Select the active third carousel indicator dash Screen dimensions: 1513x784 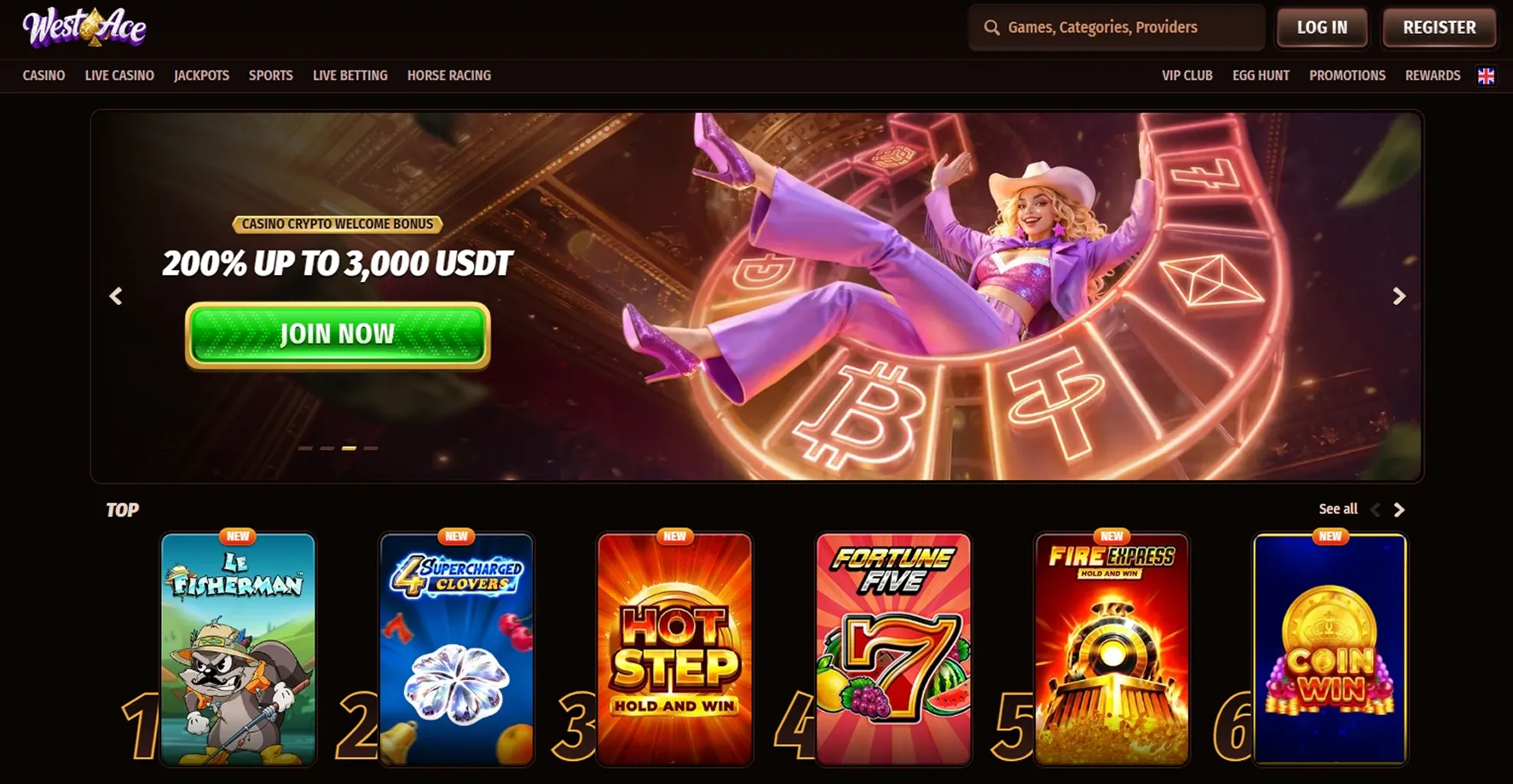[x=349, y=448]
